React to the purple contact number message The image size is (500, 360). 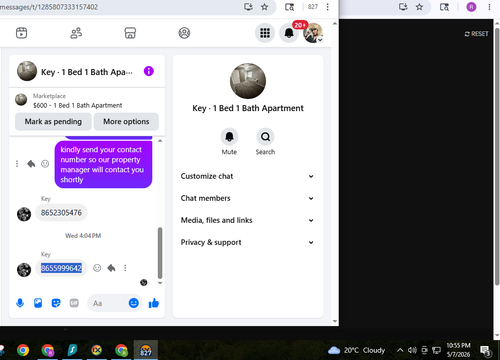(x=45, y=164)
